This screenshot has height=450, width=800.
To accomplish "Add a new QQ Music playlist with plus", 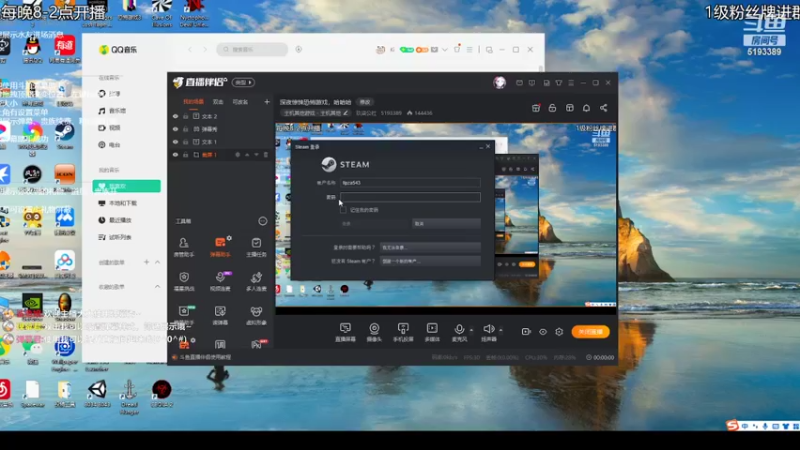I will tap(146, 262).
